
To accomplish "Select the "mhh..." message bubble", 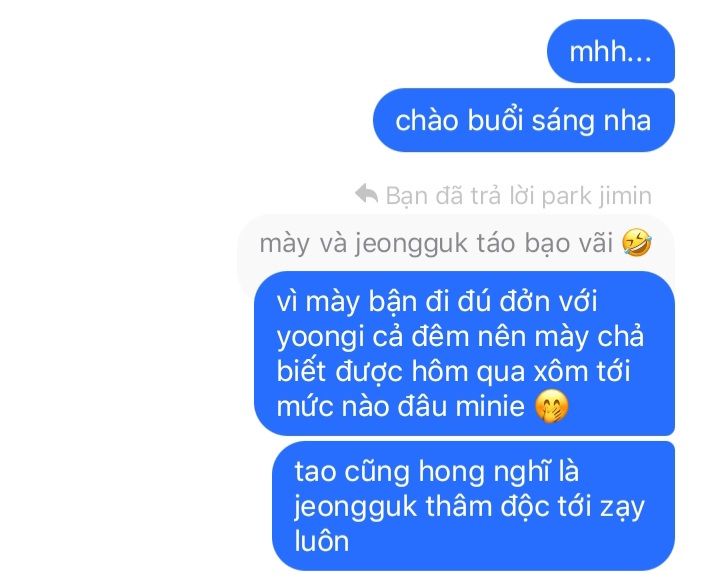I will coord(610,51).
